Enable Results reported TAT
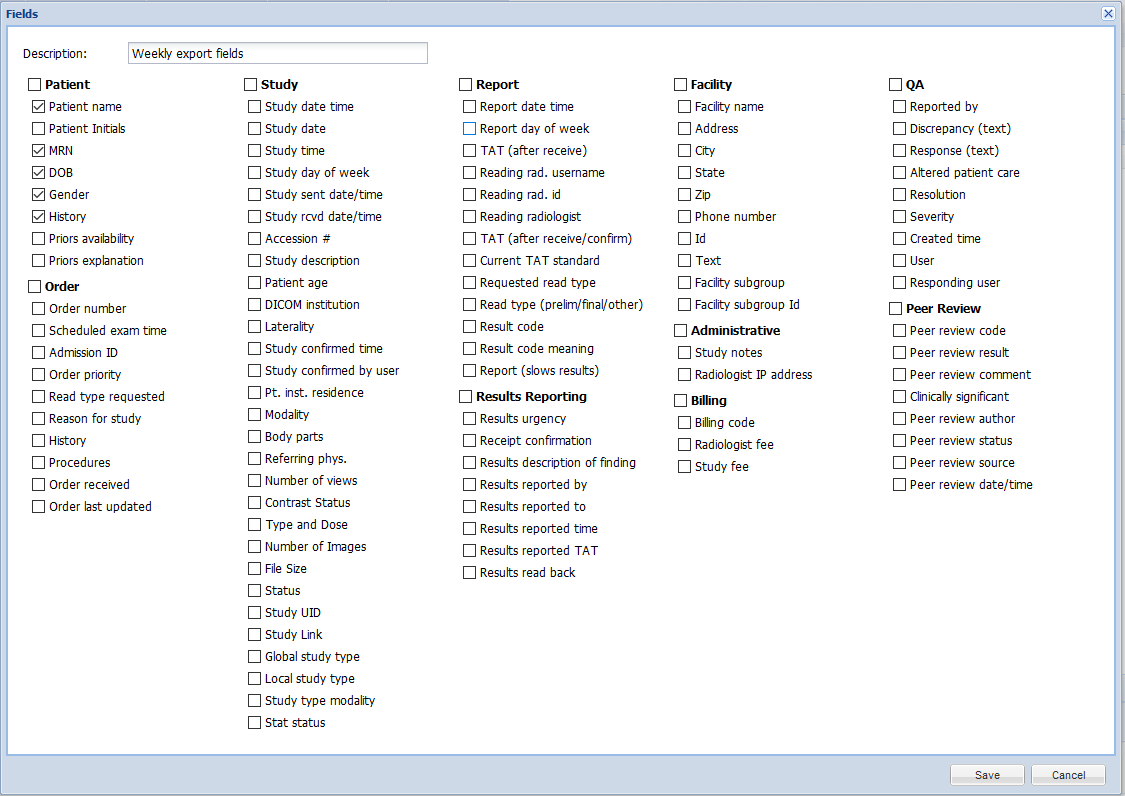 (470, 551)
